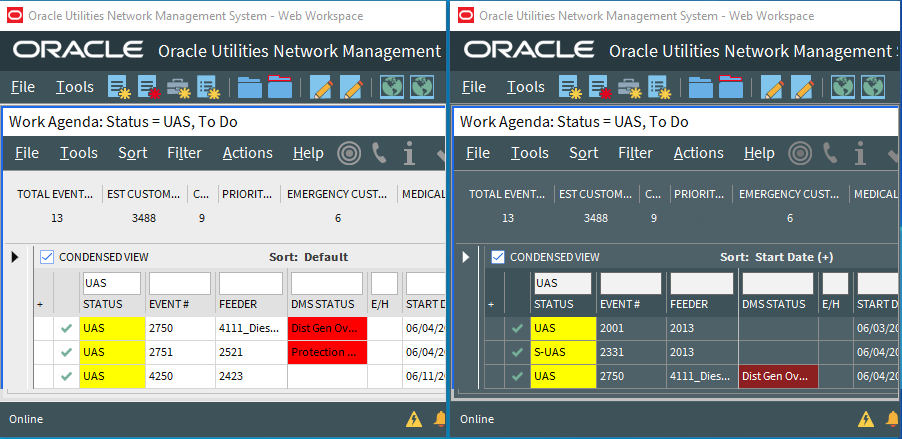
Task: Click briefcase icon in left window toolbar
Action: (x=179, y=87)
